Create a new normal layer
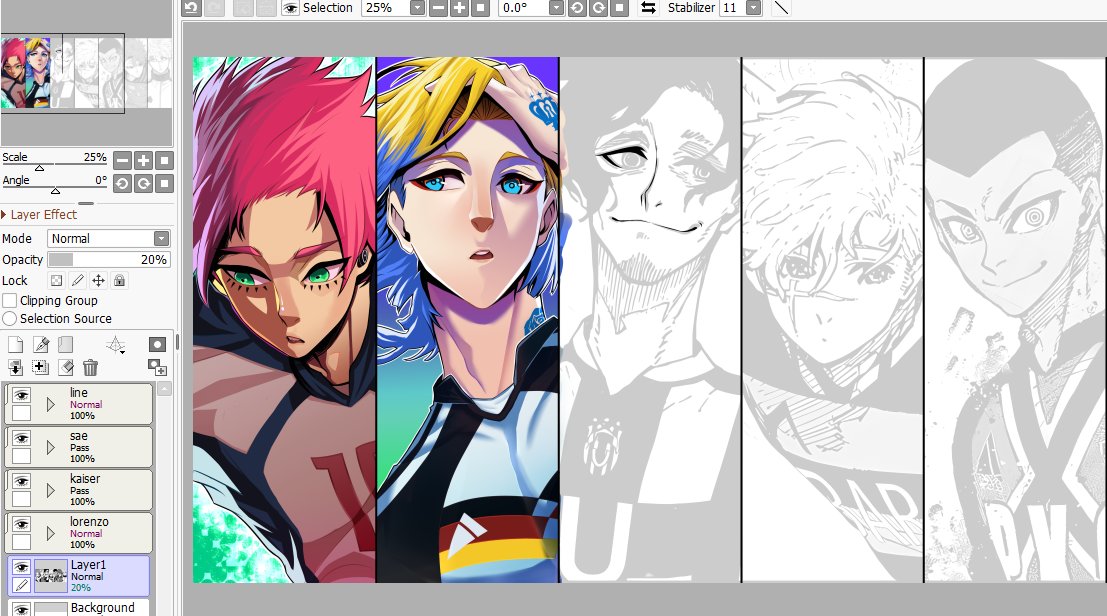This screenshot has width=1107, height=616. (x=15, y=344)
